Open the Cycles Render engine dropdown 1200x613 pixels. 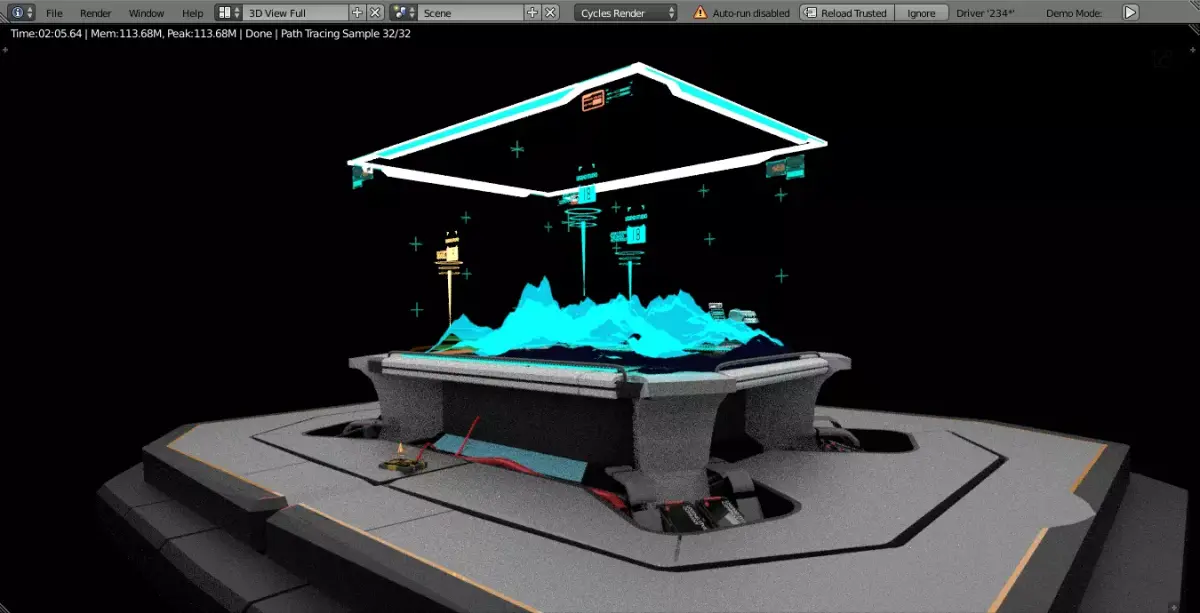626,13
